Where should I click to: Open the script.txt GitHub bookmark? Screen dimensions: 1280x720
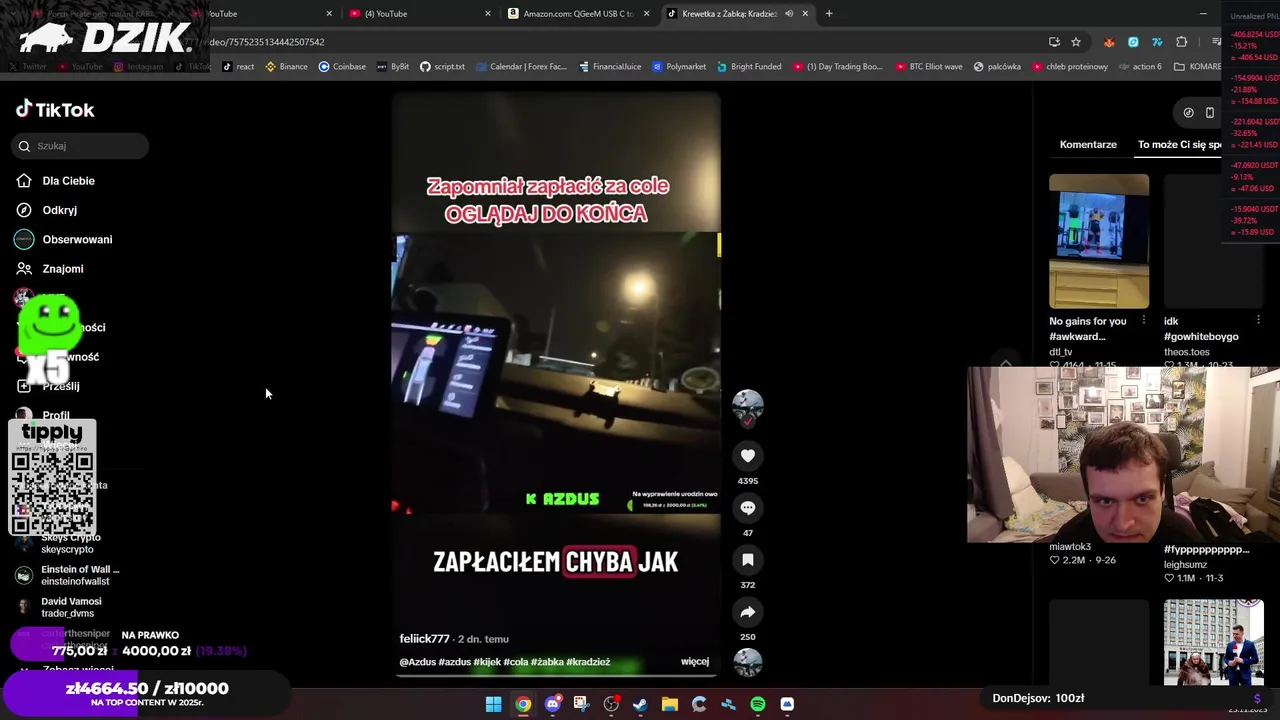pos(442,67)
